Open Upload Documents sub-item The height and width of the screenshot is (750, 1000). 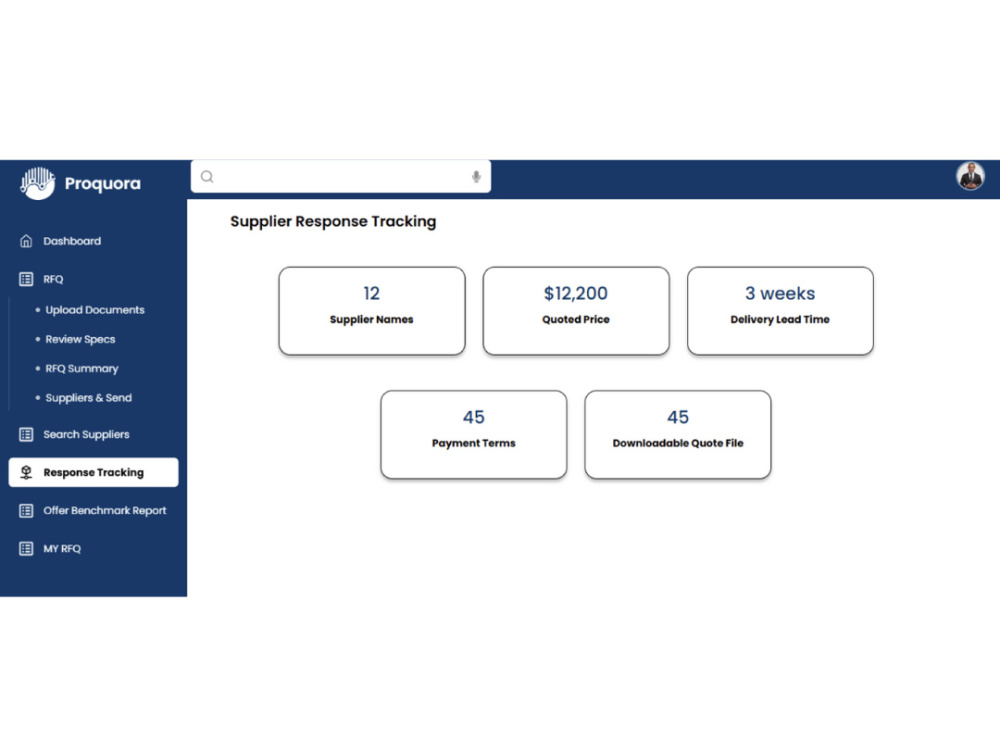pos(95,310)
